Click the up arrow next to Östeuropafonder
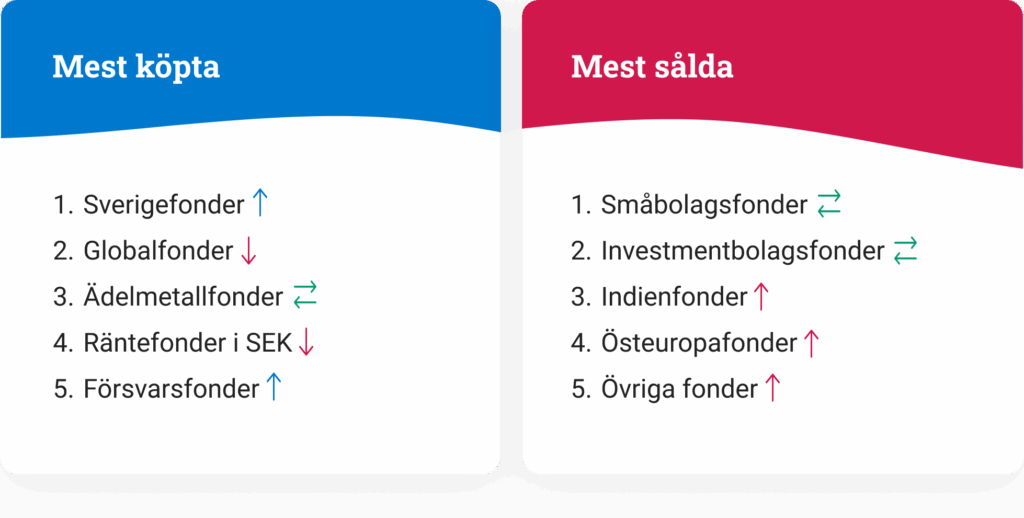1024x518 pixels. (811, 342)
